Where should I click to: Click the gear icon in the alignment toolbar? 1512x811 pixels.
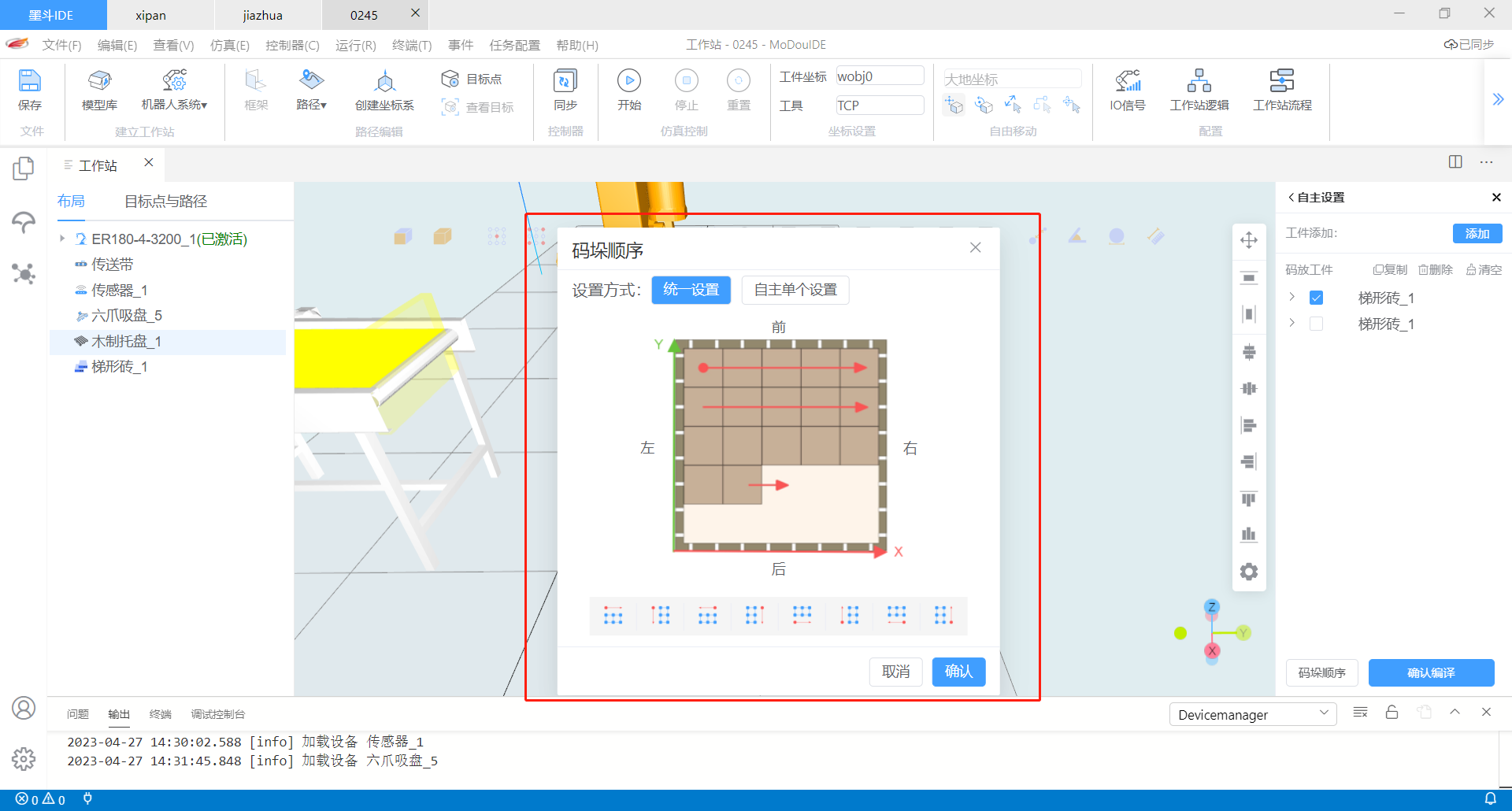pos(1249,572)
